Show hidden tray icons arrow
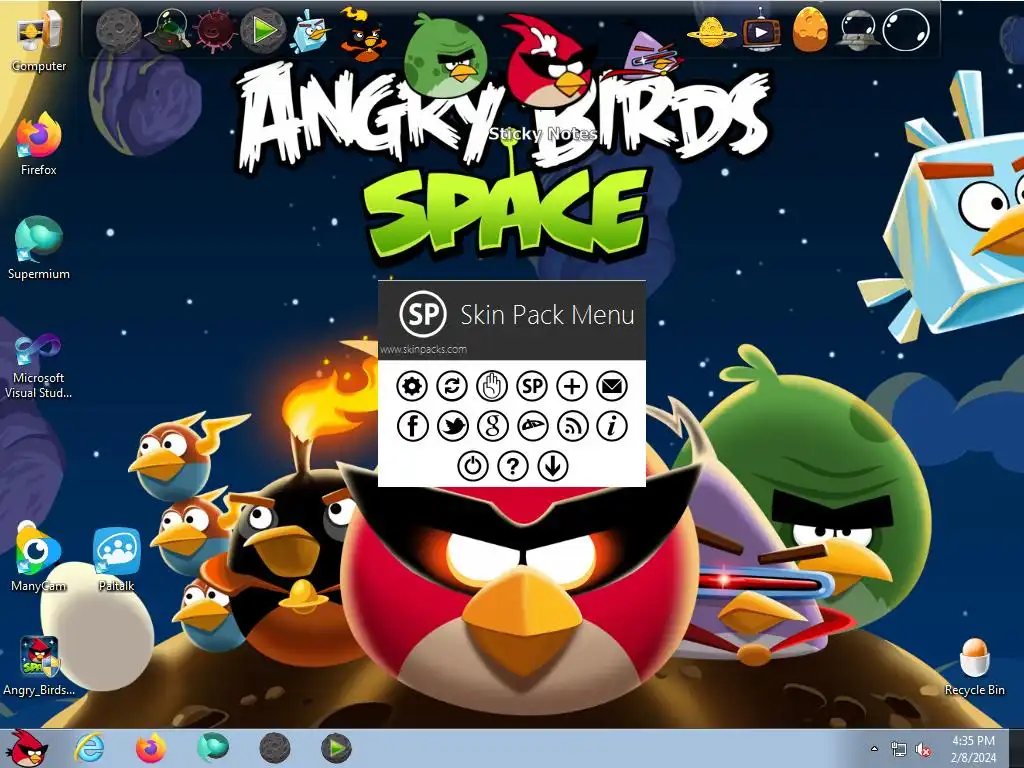The image size is (1024, 768). (x=874, y=748)
